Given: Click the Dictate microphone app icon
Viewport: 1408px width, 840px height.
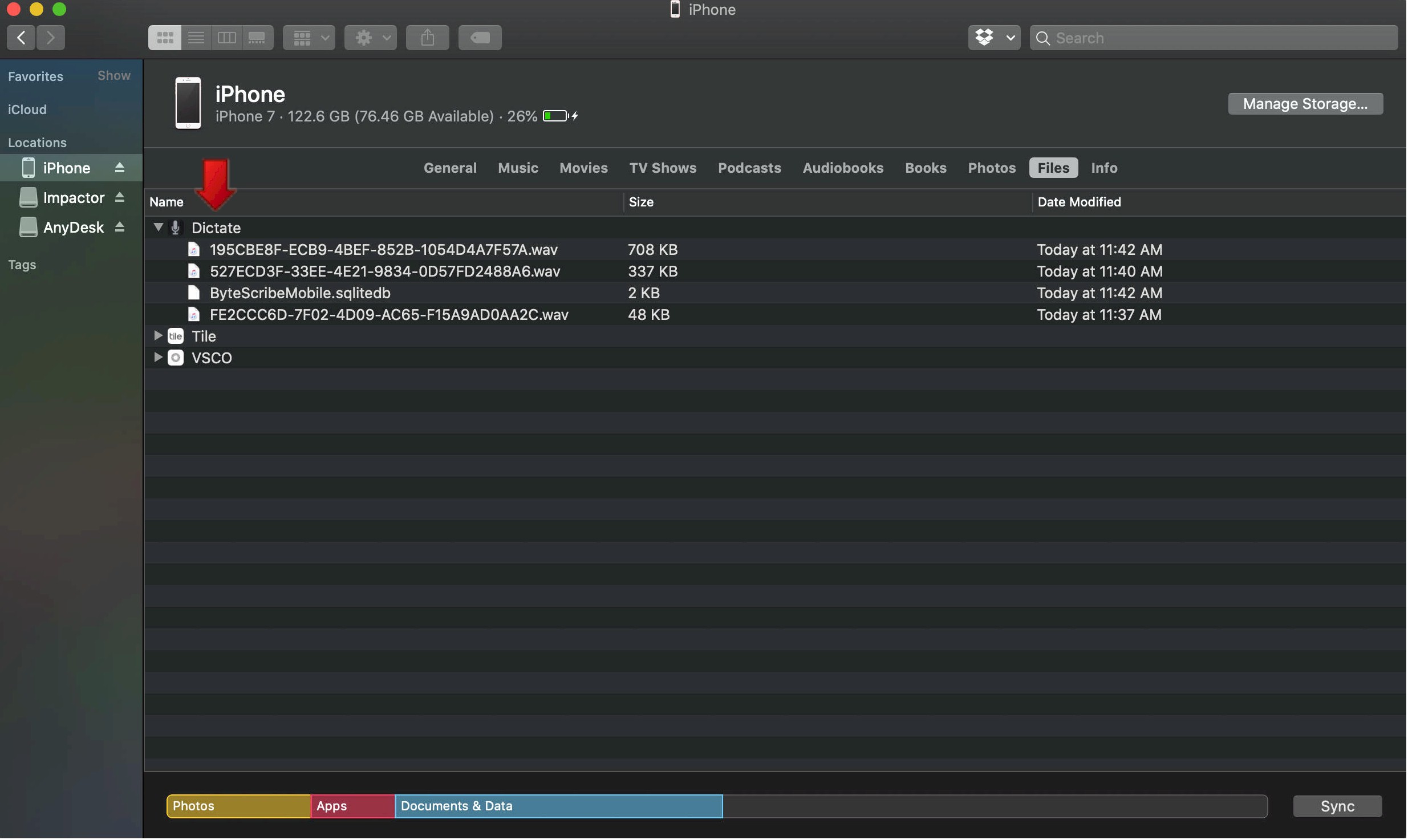Looking at the screenshot, I should click(176, 228).
